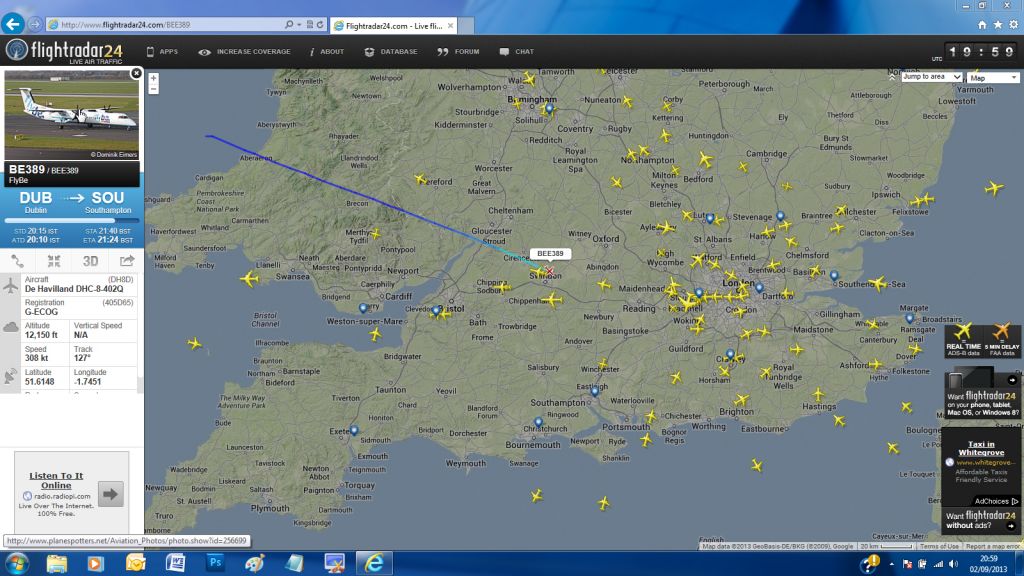Select the Flightradar24.com Live flight tab

pos(394,25)
